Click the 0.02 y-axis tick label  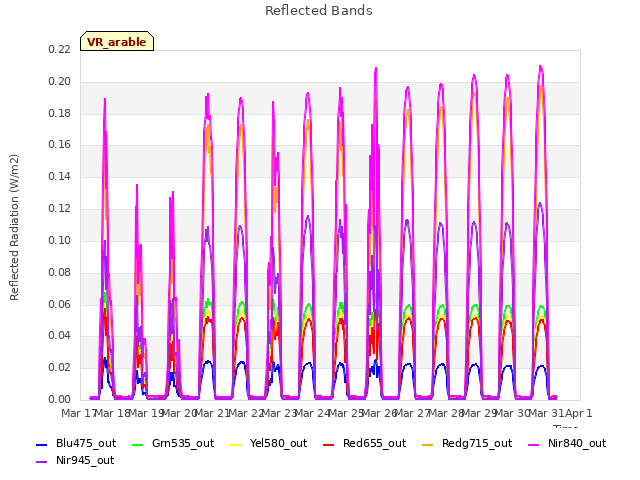pos(59,367)
